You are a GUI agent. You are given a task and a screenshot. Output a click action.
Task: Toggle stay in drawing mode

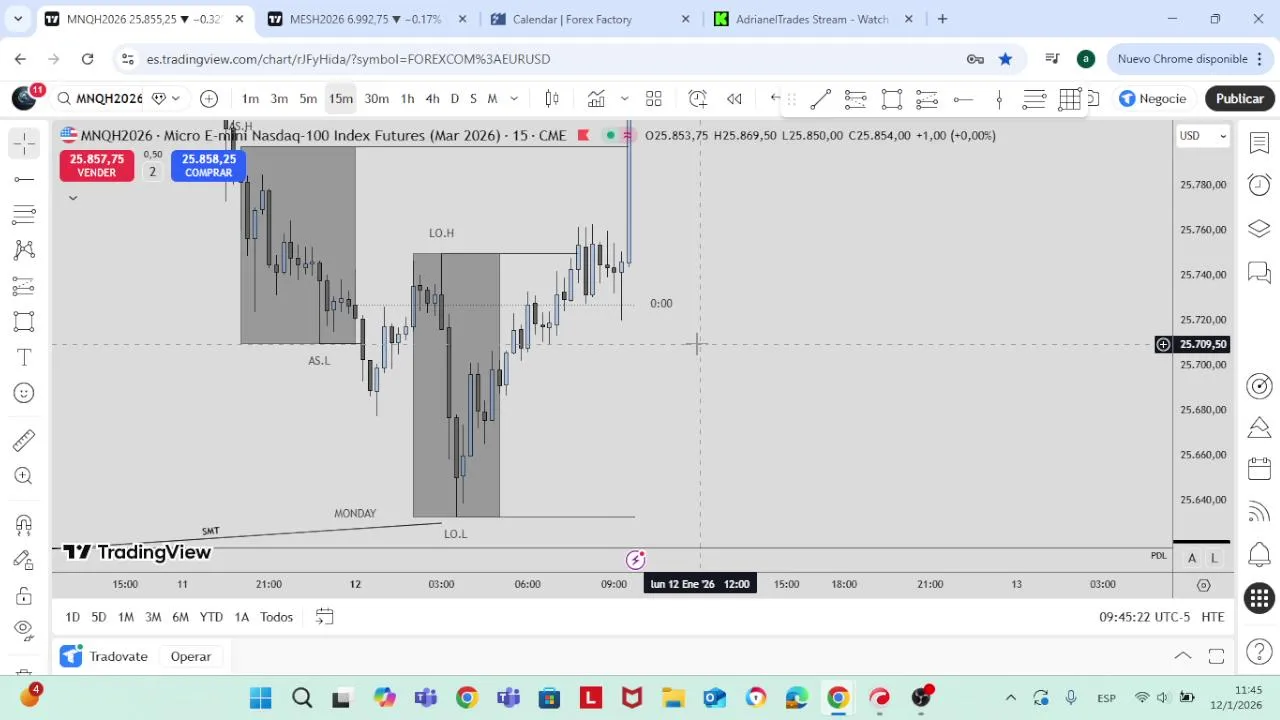24,560
